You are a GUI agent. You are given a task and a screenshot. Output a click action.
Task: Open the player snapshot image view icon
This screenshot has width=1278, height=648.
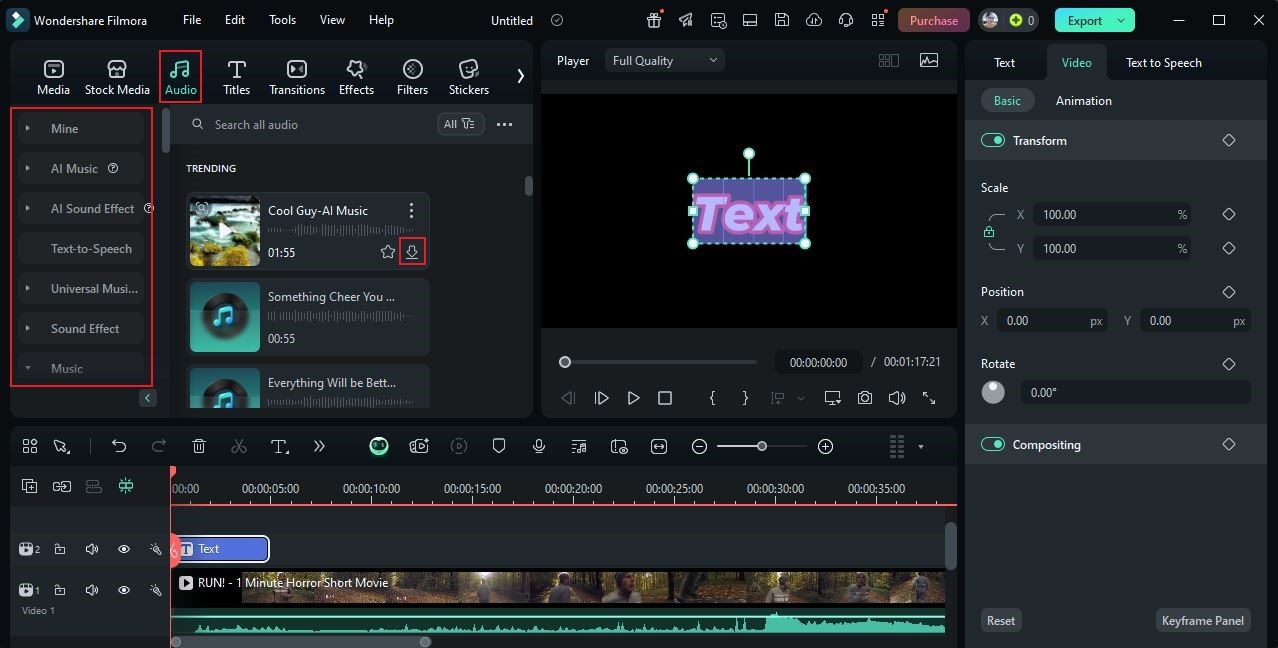[929, 60]
